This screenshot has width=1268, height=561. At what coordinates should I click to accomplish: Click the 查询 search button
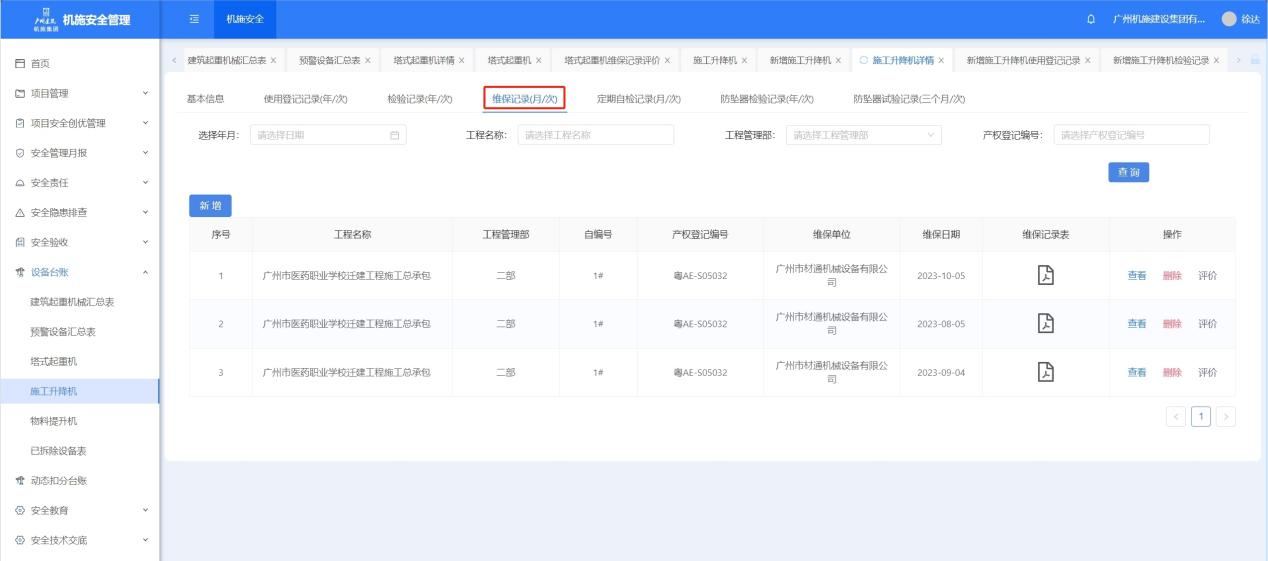click(x=1127, y=172)
